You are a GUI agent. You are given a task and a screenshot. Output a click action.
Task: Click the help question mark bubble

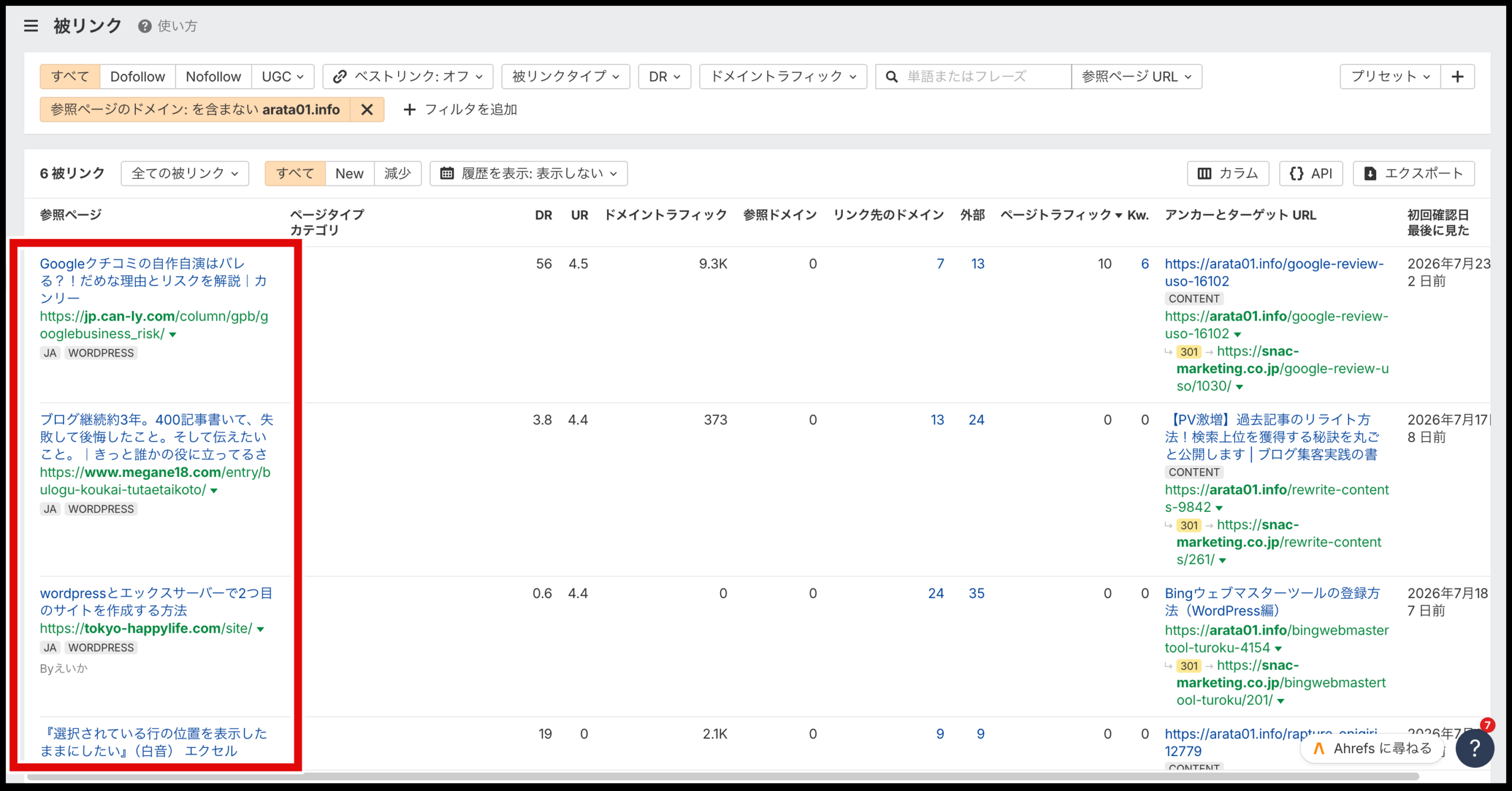(1474, 748)
